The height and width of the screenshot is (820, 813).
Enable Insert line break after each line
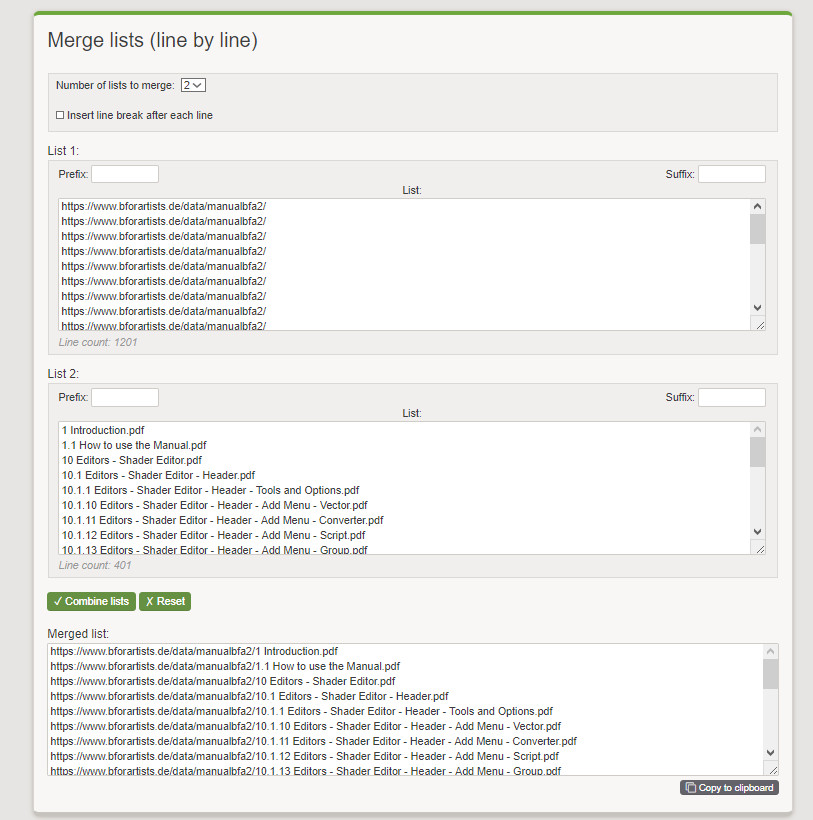(x=60, y=116)
